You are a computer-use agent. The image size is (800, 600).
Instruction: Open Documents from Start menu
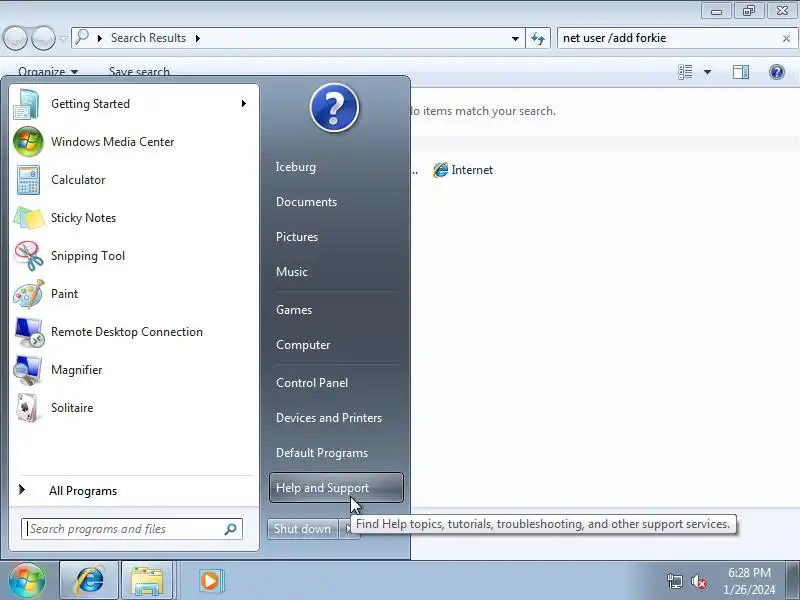(x=307, y=202)
